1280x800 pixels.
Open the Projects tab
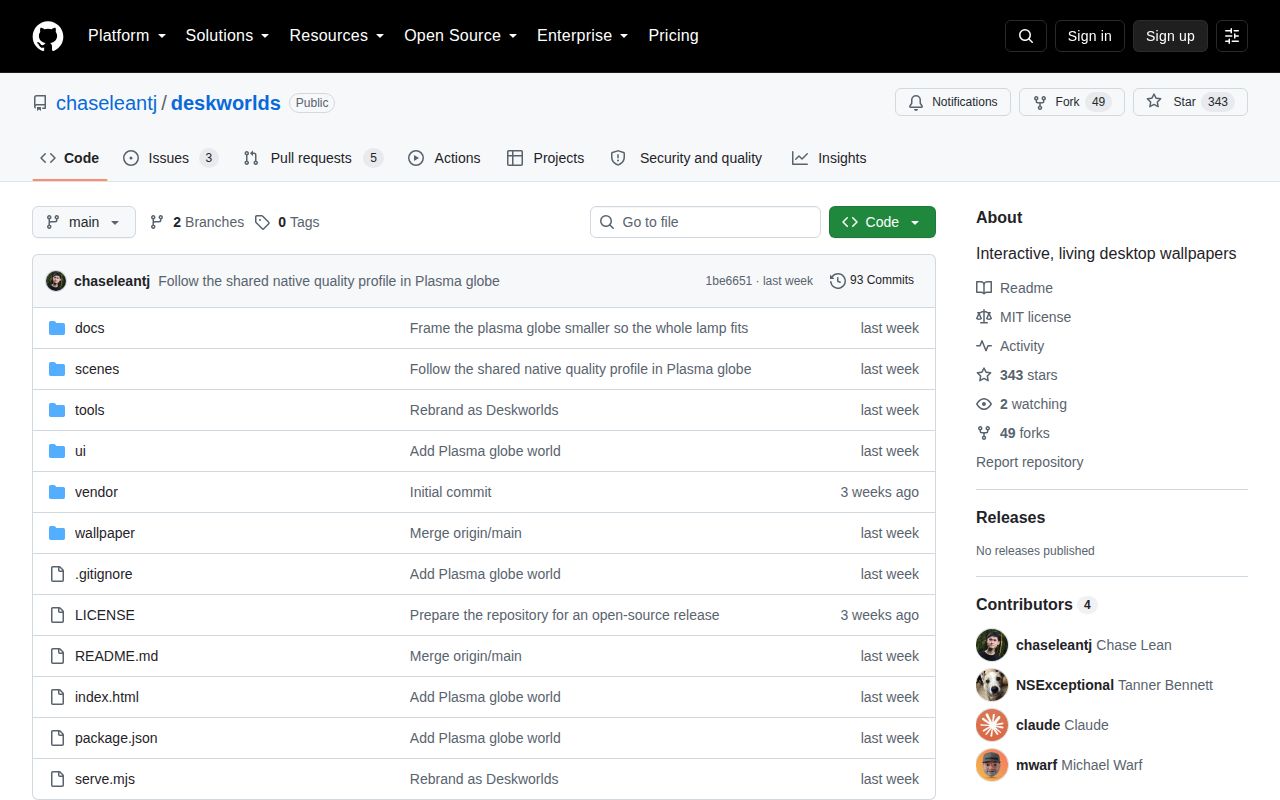(545, 158)
